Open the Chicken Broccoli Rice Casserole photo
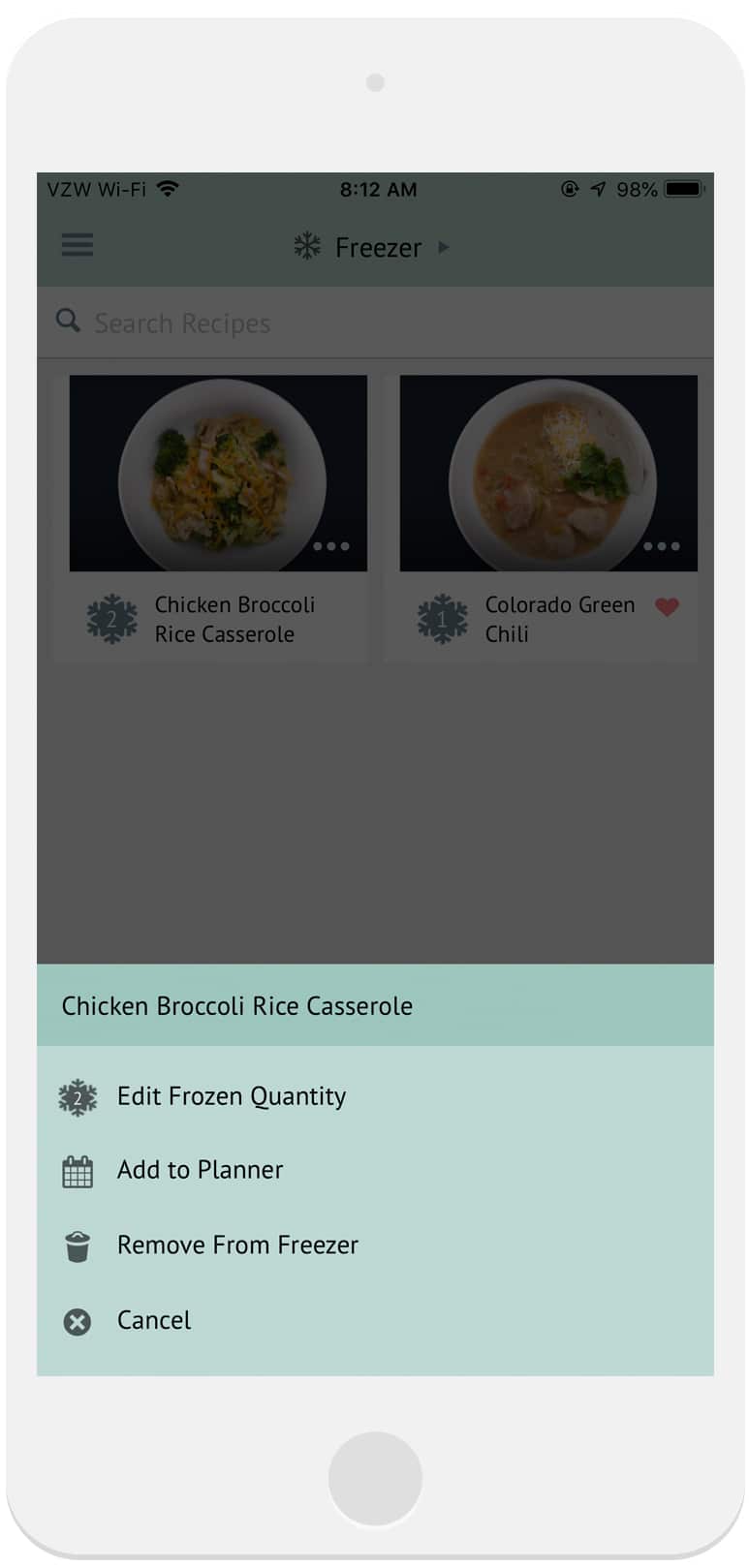The image size is (749, 1568). [x=218, y=472]
